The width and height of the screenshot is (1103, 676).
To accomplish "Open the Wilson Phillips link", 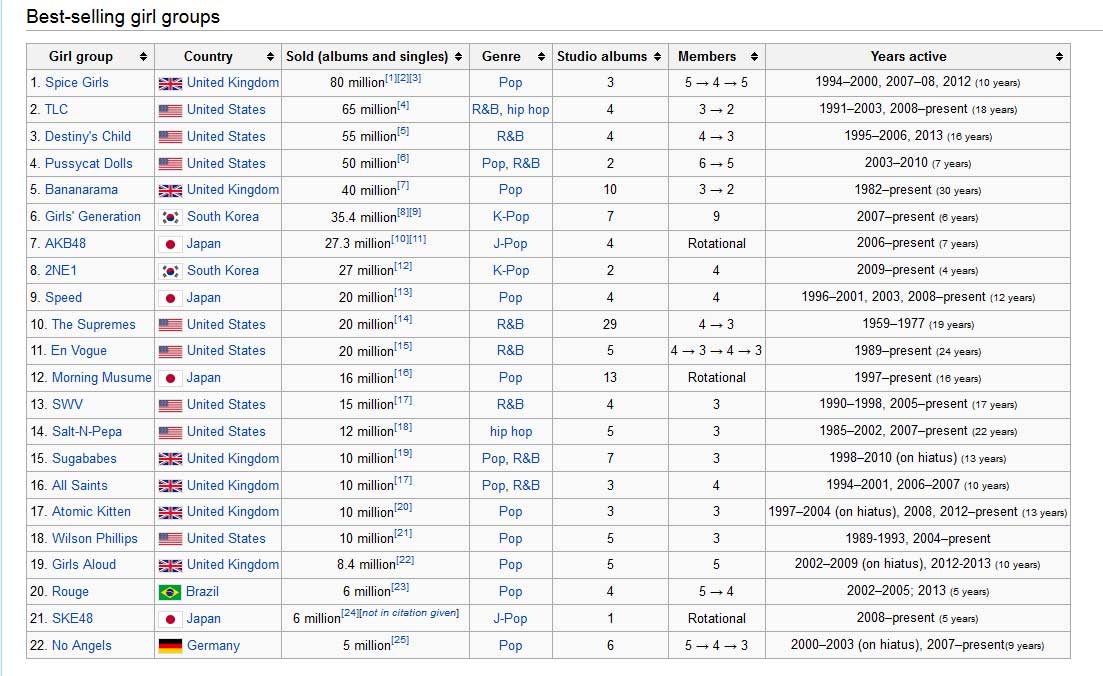I will 95,538.
